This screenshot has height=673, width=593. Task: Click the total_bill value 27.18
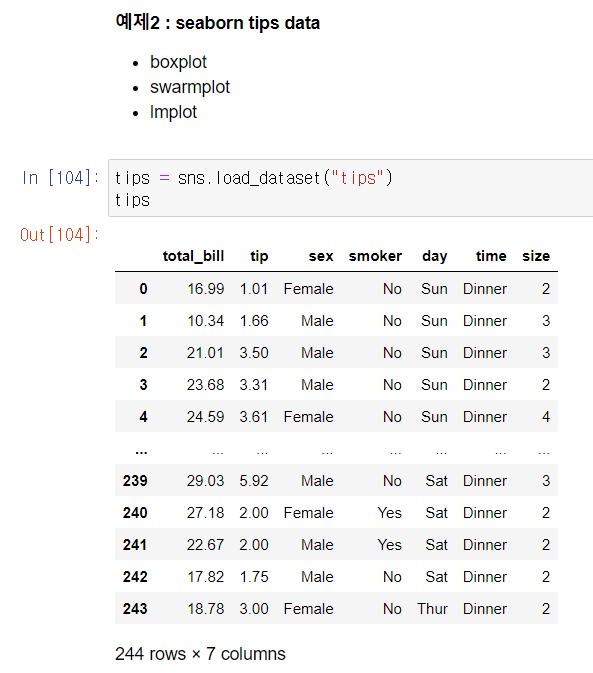[205, 513]
